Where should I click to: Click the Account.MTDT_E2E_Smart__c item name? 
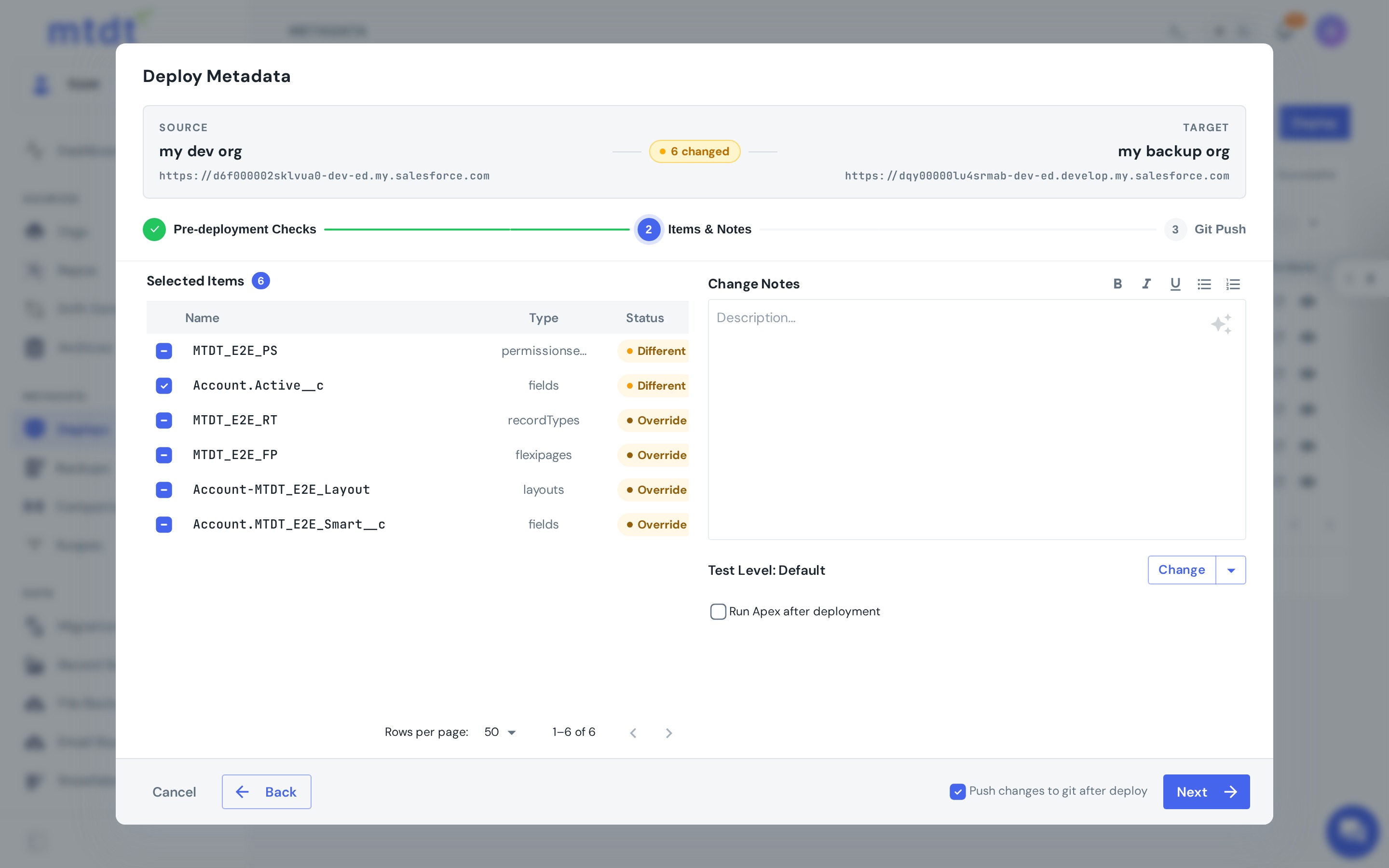click(x=289, y=525)
